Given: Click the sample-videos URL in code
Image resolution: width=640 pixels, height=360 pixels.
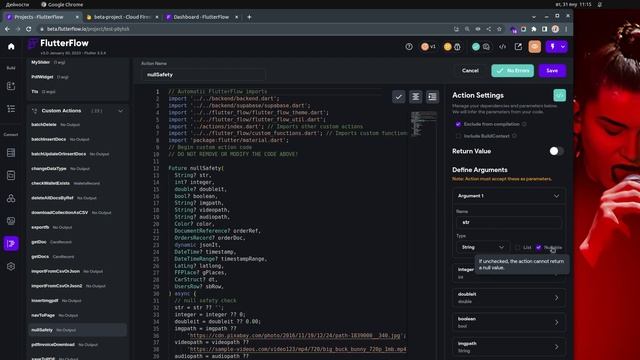Looking at the screenshot, I should (298, 349).
